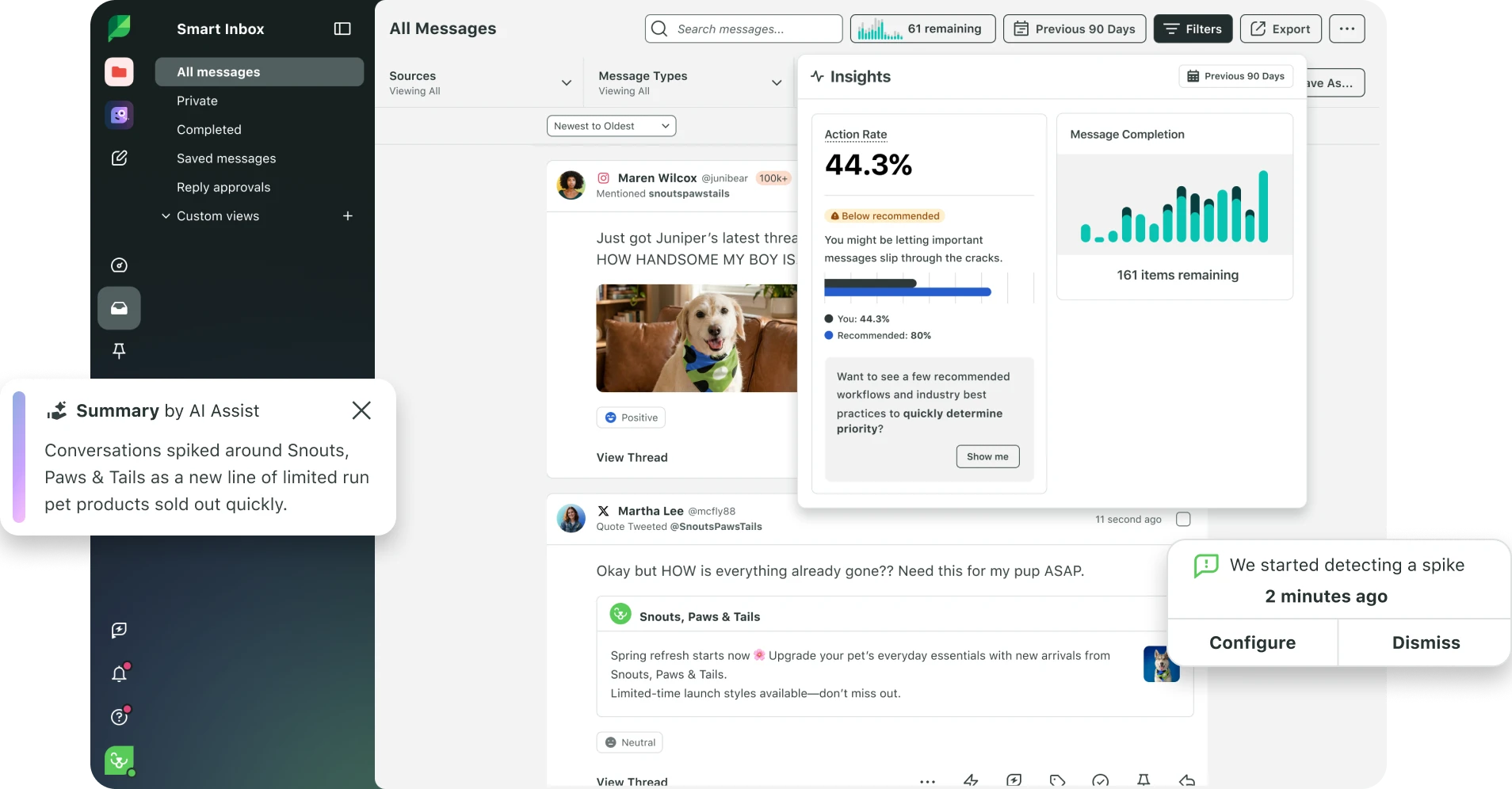
Task: Check the Martha Lee message checkbox
Action: click(x=1183, y=519)
